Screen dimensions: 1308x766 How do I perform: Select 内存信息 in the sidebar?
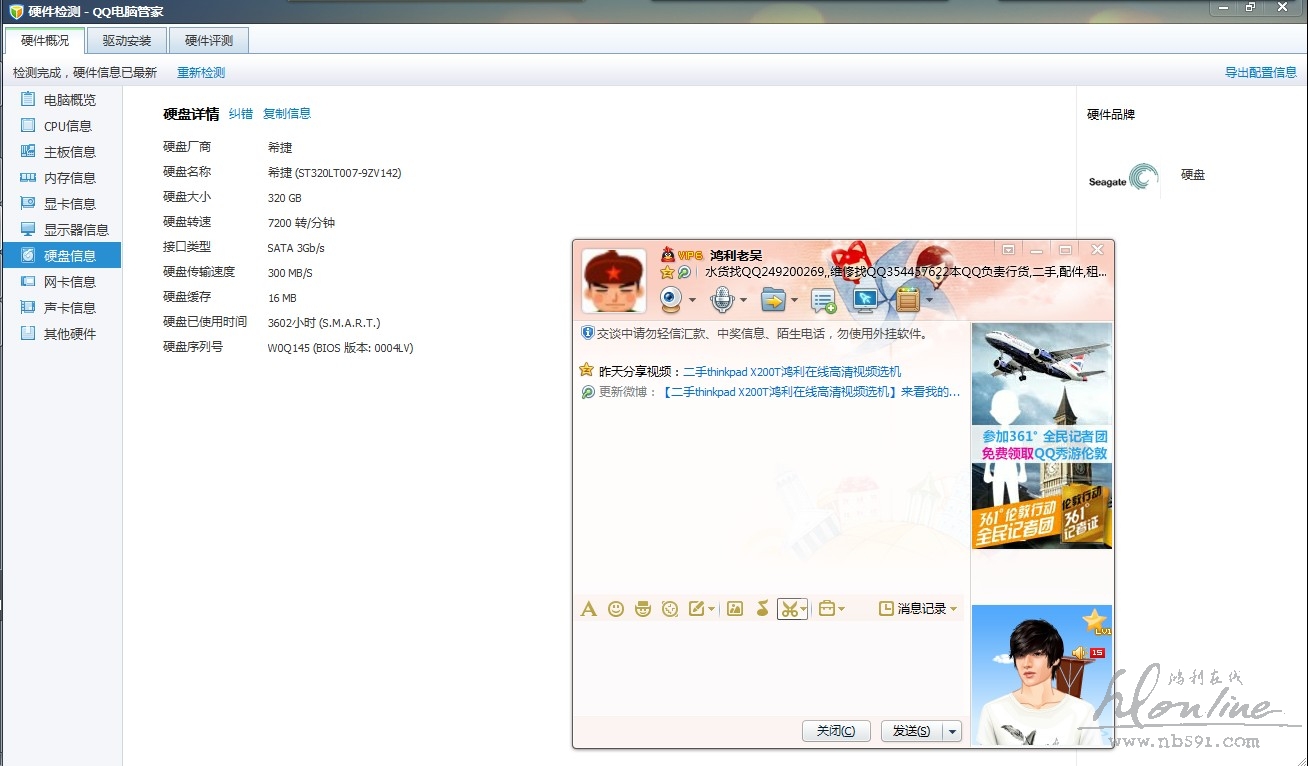[61, 178]
